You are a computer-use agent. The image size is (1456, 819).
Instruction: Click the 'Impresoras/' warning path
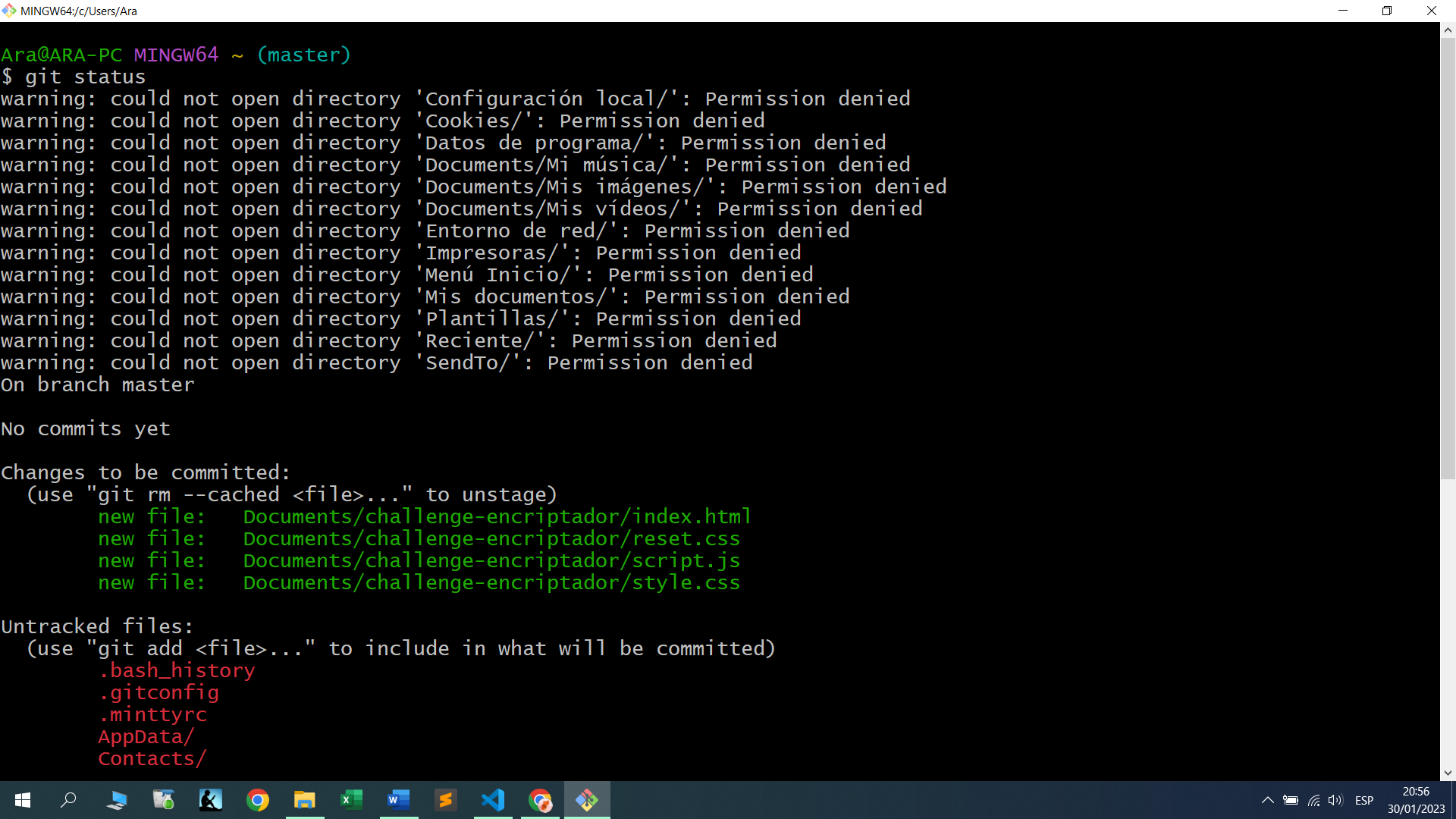pos(491,253)
